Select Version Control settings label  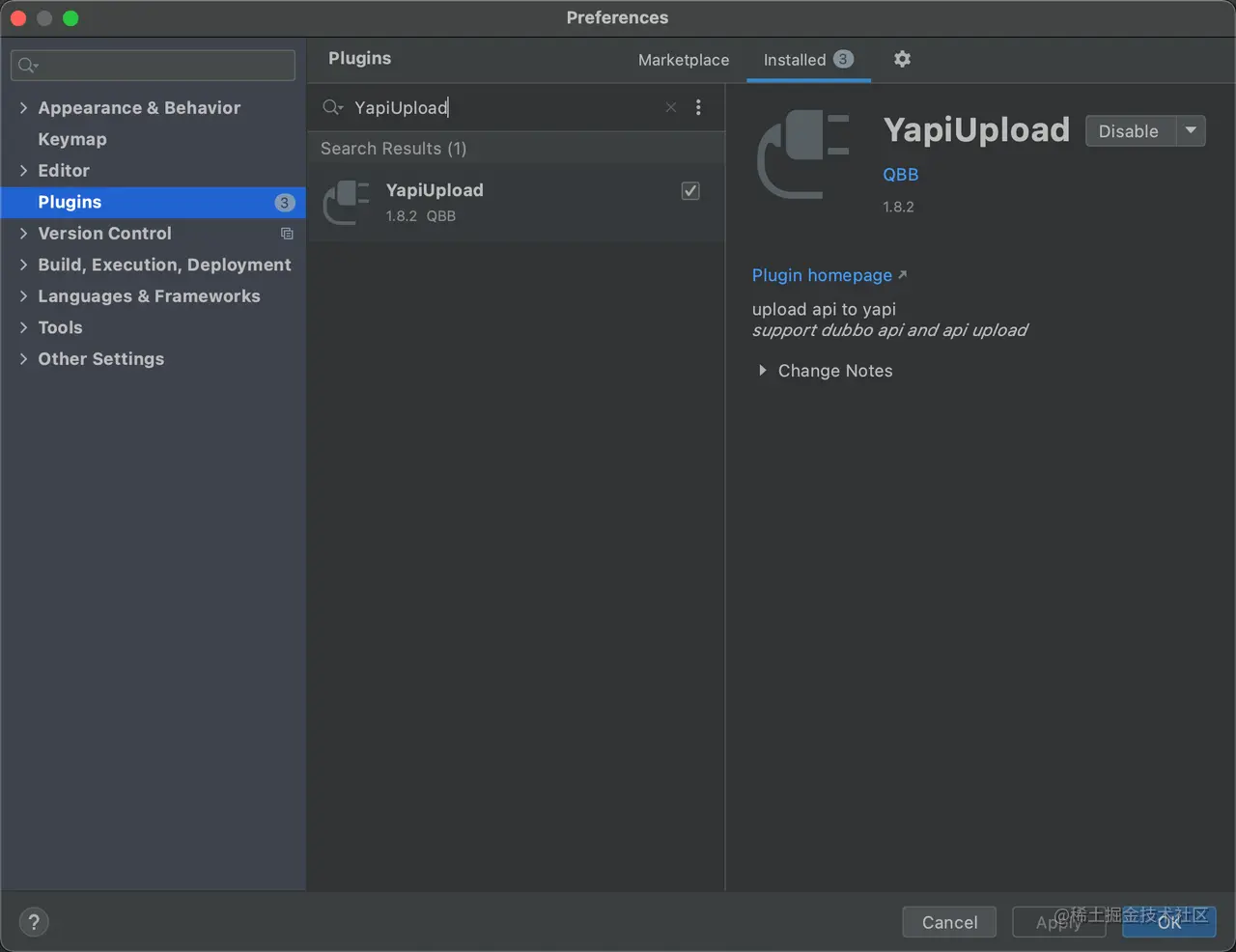[104, 234]
